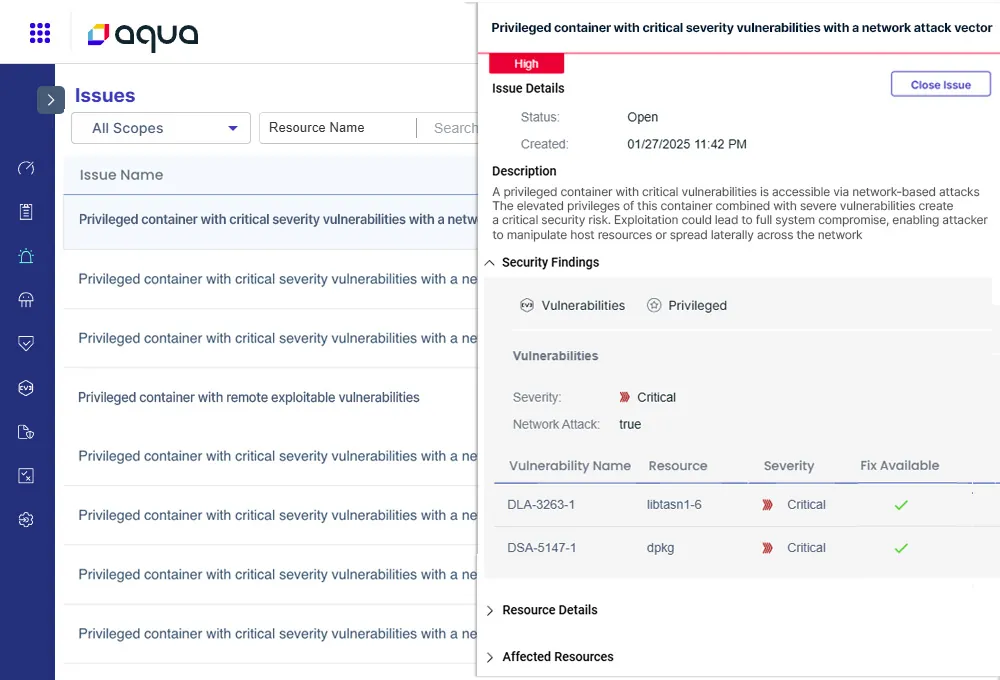Expand the Affected Resources section

click(x=489, y=657)
